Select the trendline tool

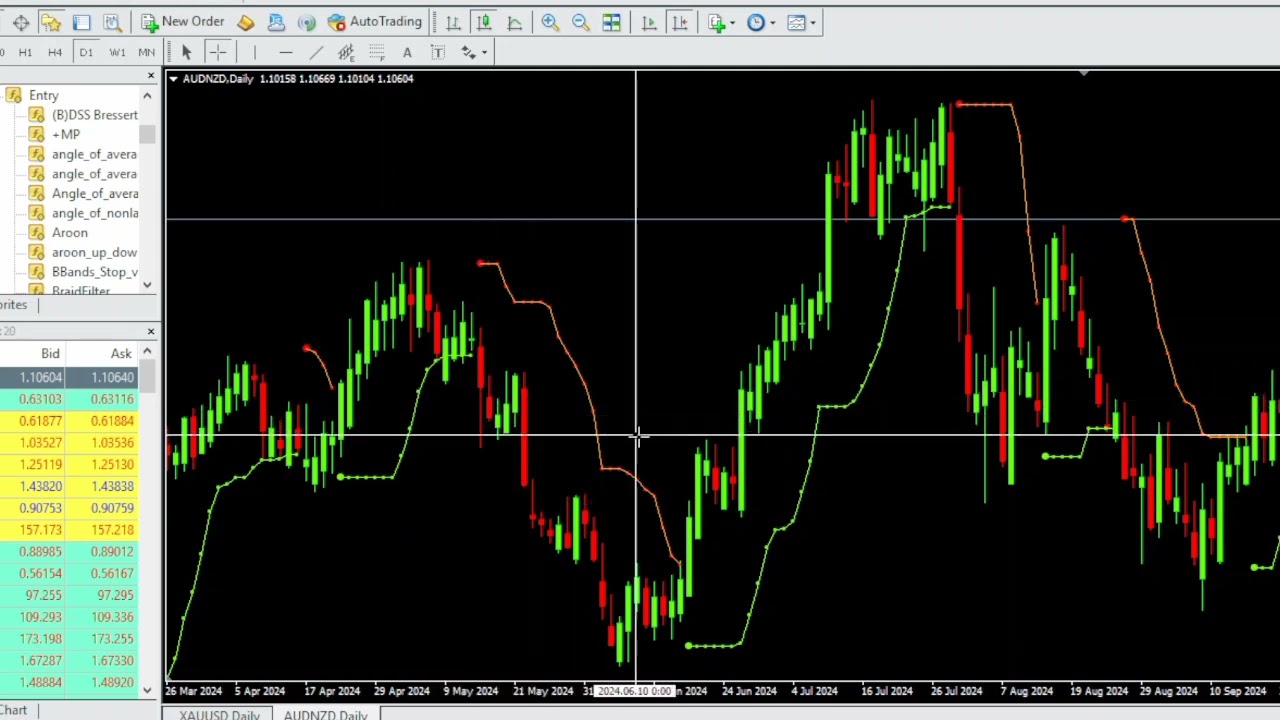click(316, 52)
